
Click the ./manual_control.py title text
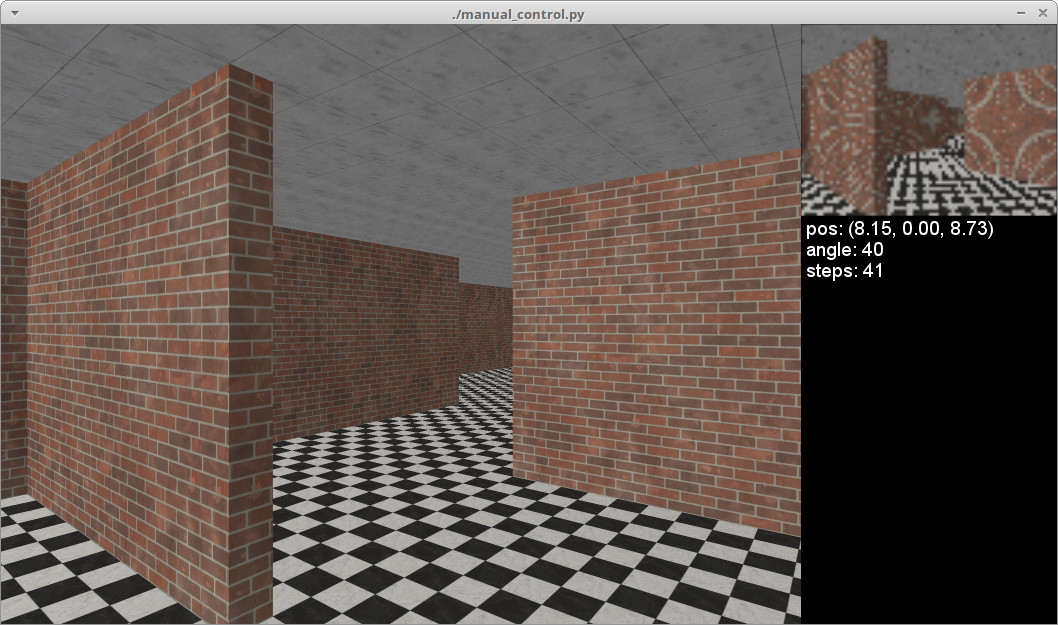click(518, 14)
